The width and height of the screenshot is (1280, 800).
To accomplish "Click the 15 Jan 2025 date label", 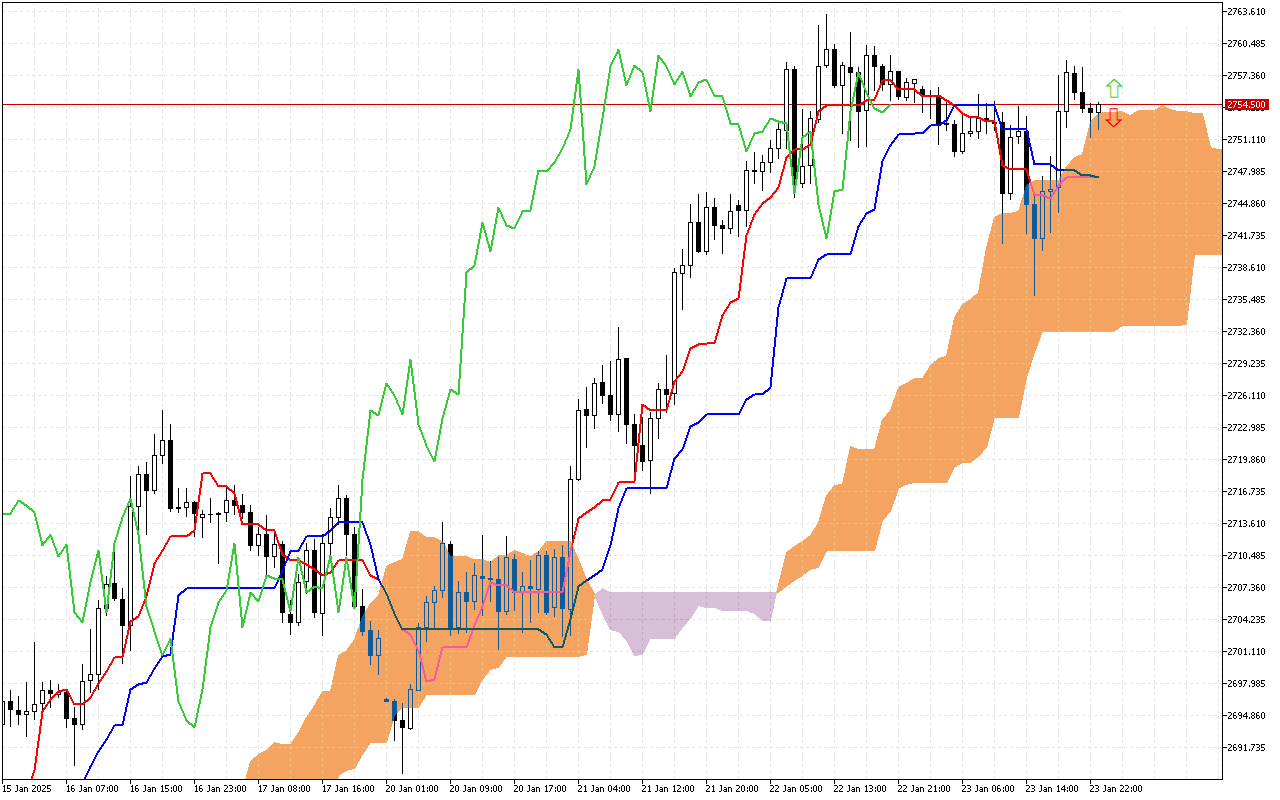I will click(27, 789).
